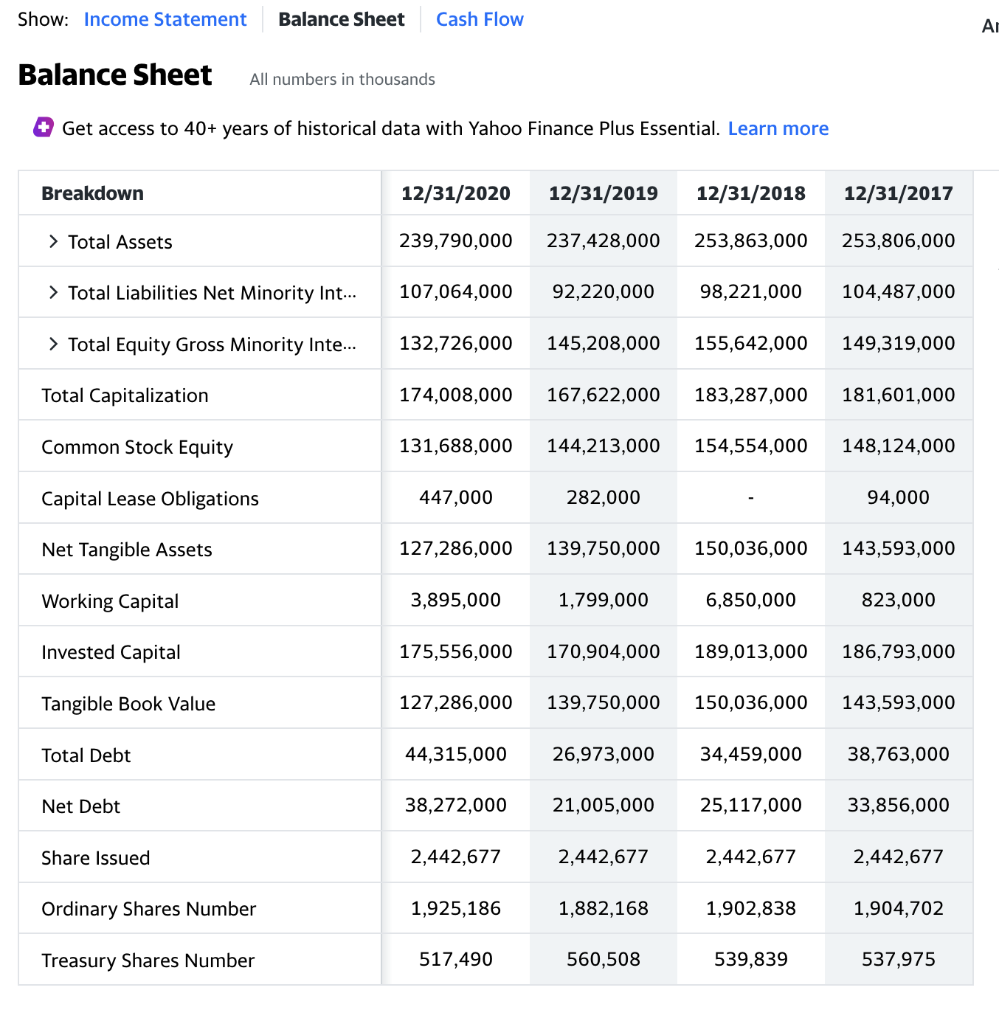999x1024 pixels.
Task: Click the 94,000 capital lease value
Action: point(898,498)
